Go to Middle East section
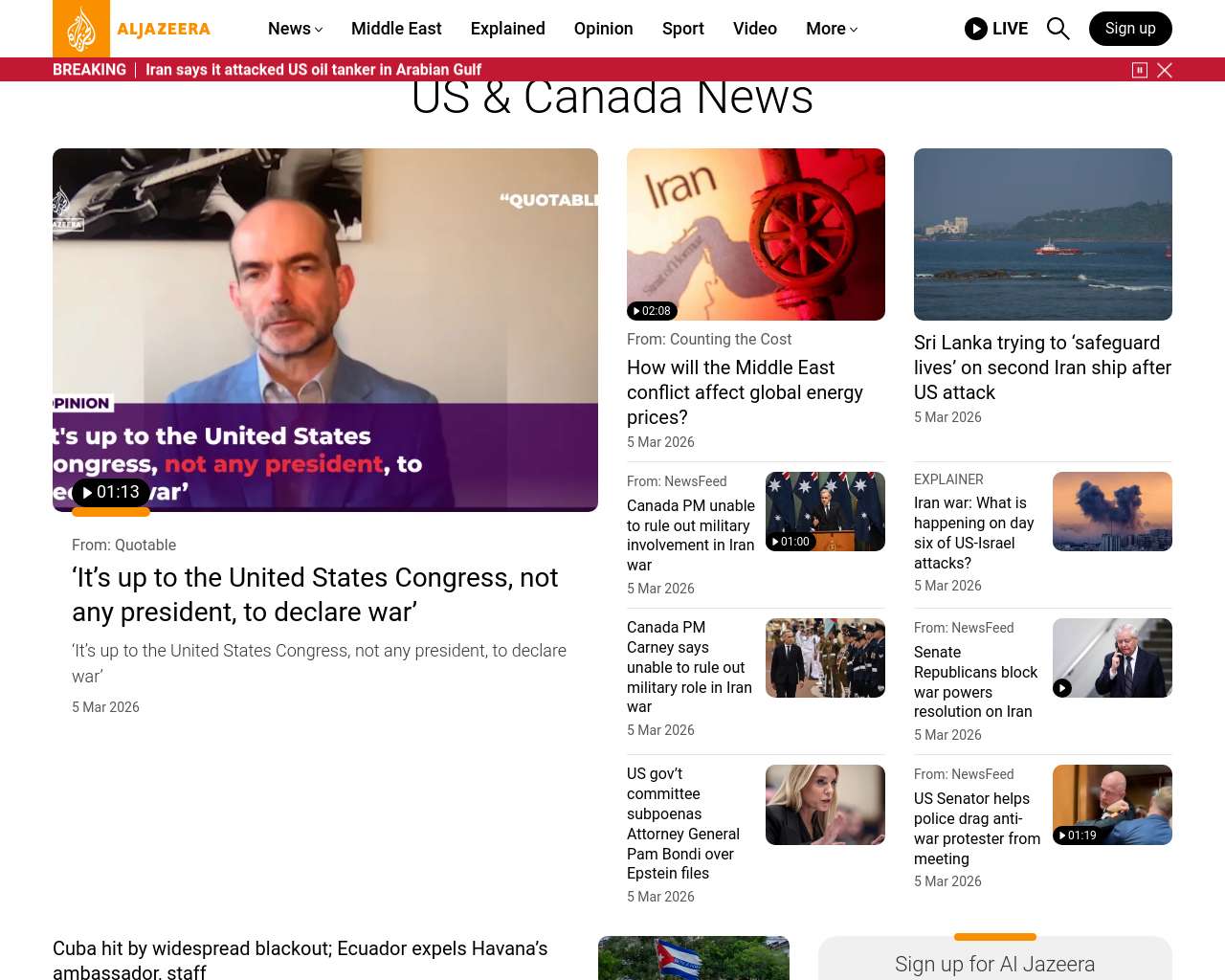The image size is (1225, 980). (x=396, y=29)
